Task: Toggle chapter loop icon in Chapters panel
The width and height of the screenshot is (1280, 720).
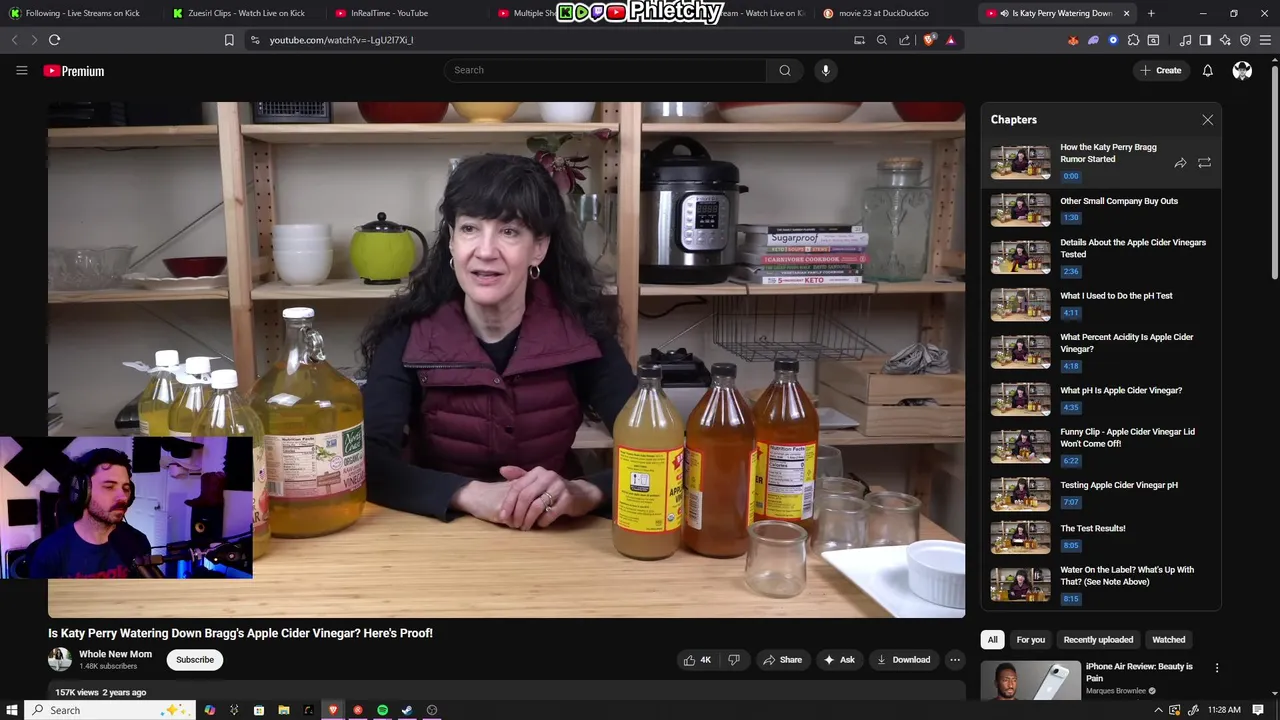Action: pos(1204,163)
